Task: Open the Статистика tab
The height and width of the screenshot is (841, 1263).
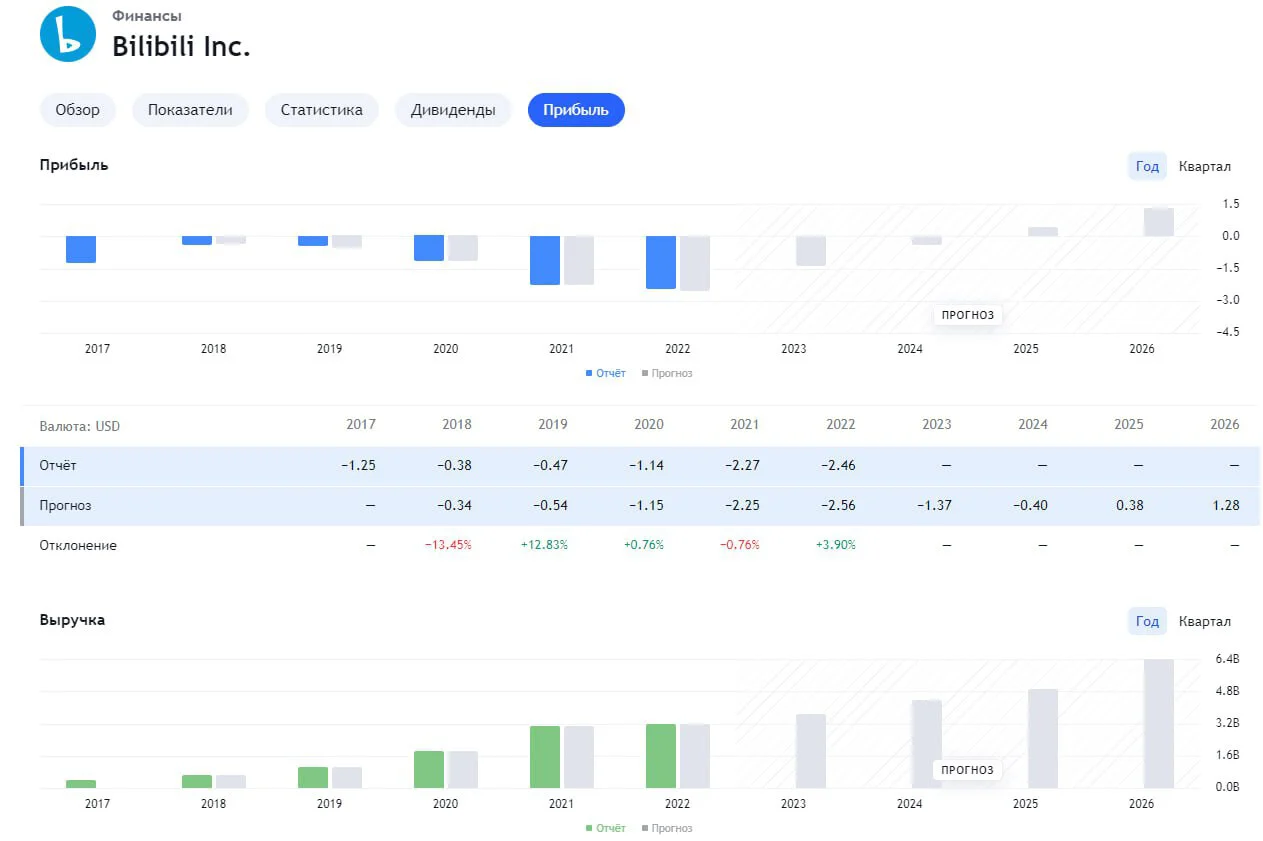Action: 321,110
